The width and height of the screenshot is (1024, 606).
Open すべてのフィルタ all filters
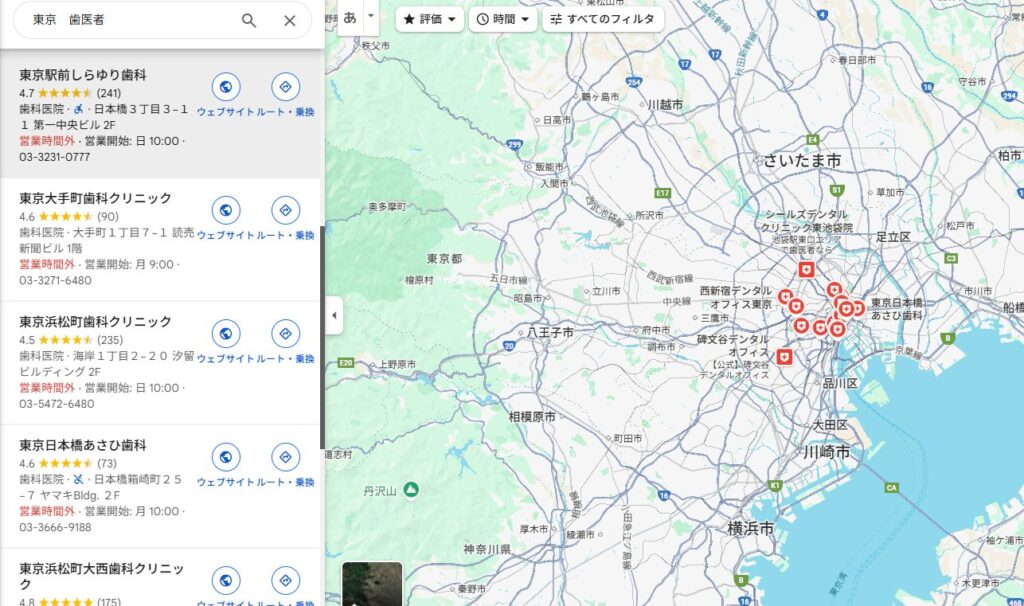click(603, 19)
